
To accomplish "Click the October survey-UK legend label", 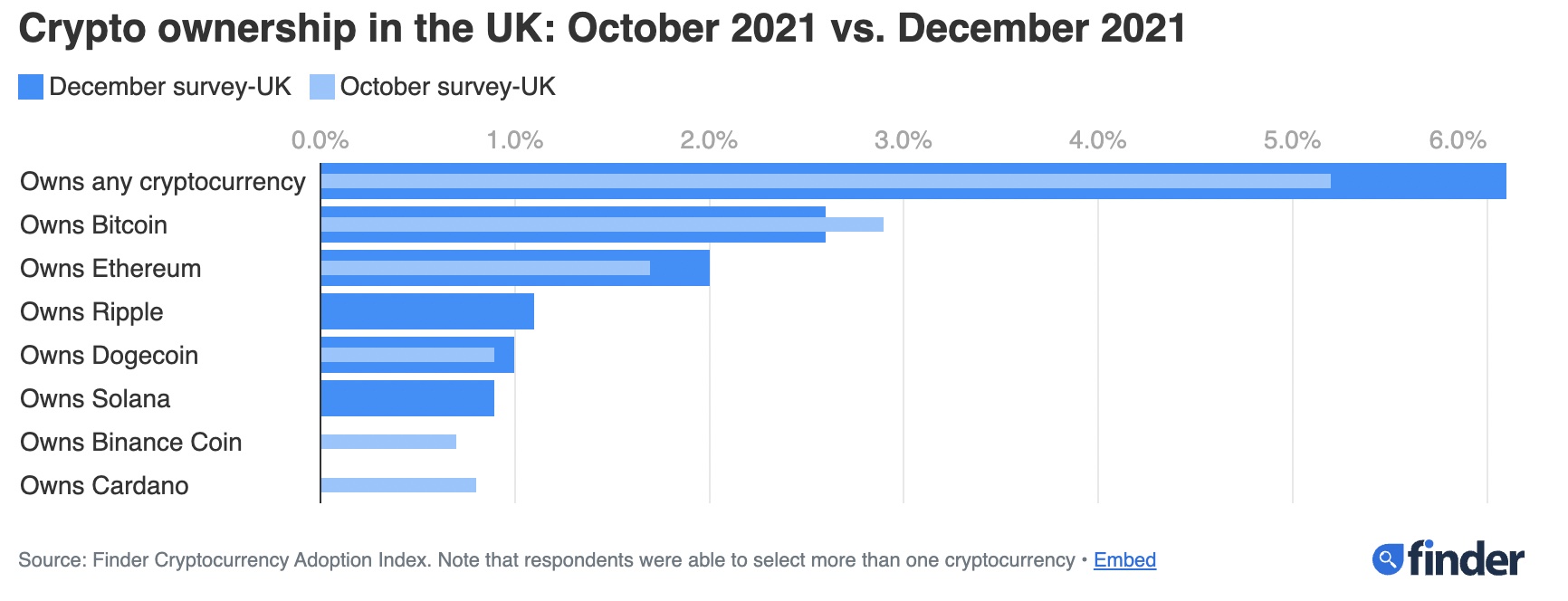I will [447, 87].
